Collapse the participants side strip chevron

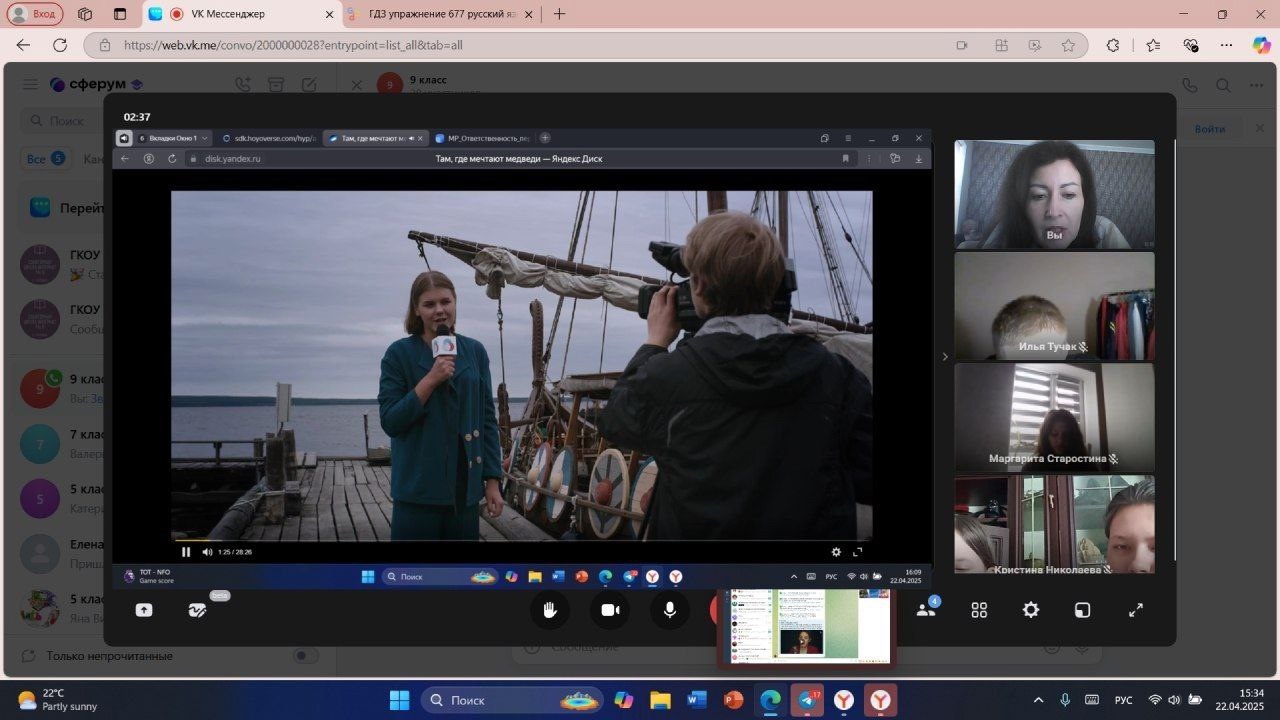945,356
